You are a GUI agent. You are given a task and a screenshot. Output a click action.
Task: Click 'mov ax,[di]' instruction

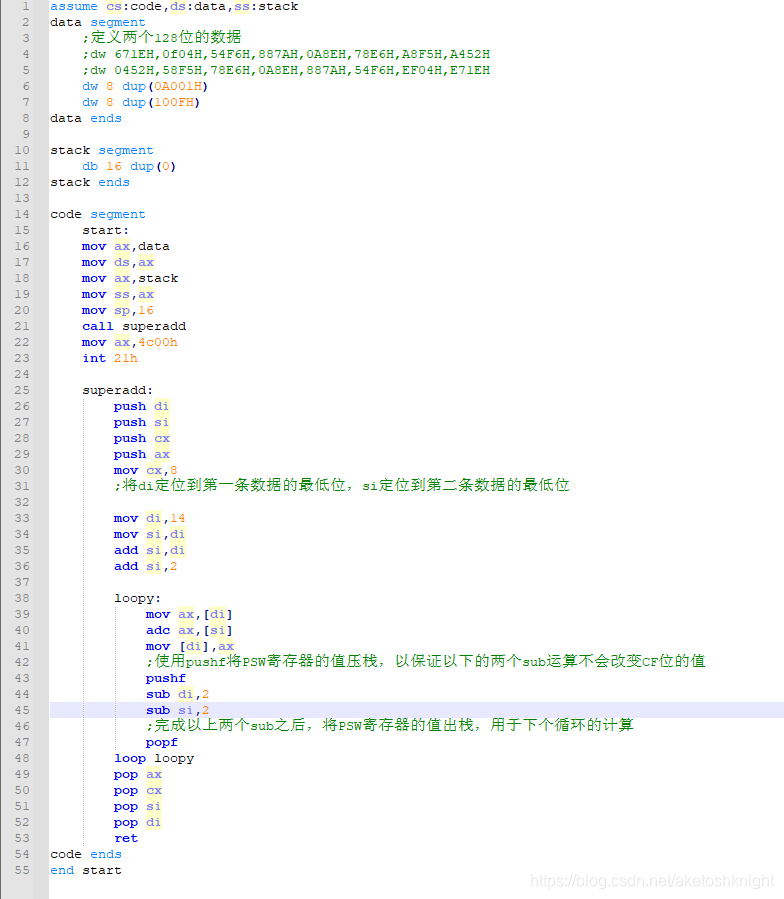pyautogui.click(x=189, y=615)
